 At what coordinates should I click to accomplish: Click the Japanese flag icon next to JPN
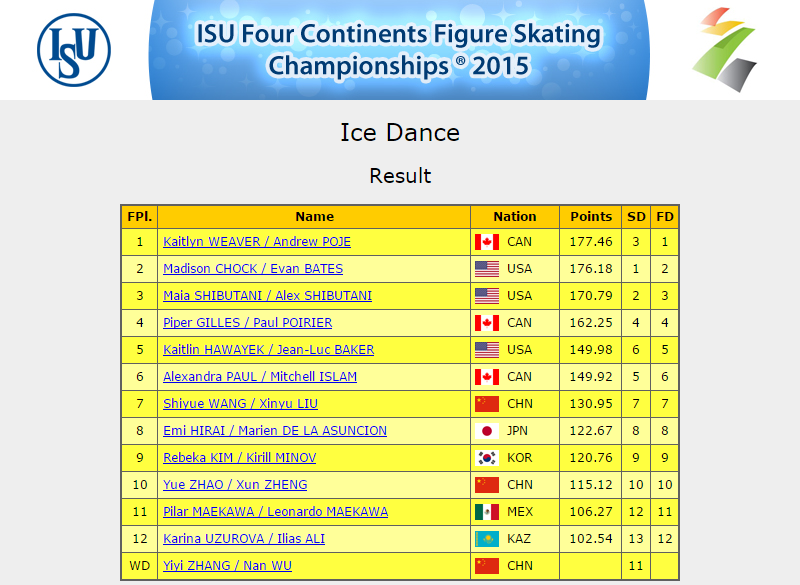point(487,431)
